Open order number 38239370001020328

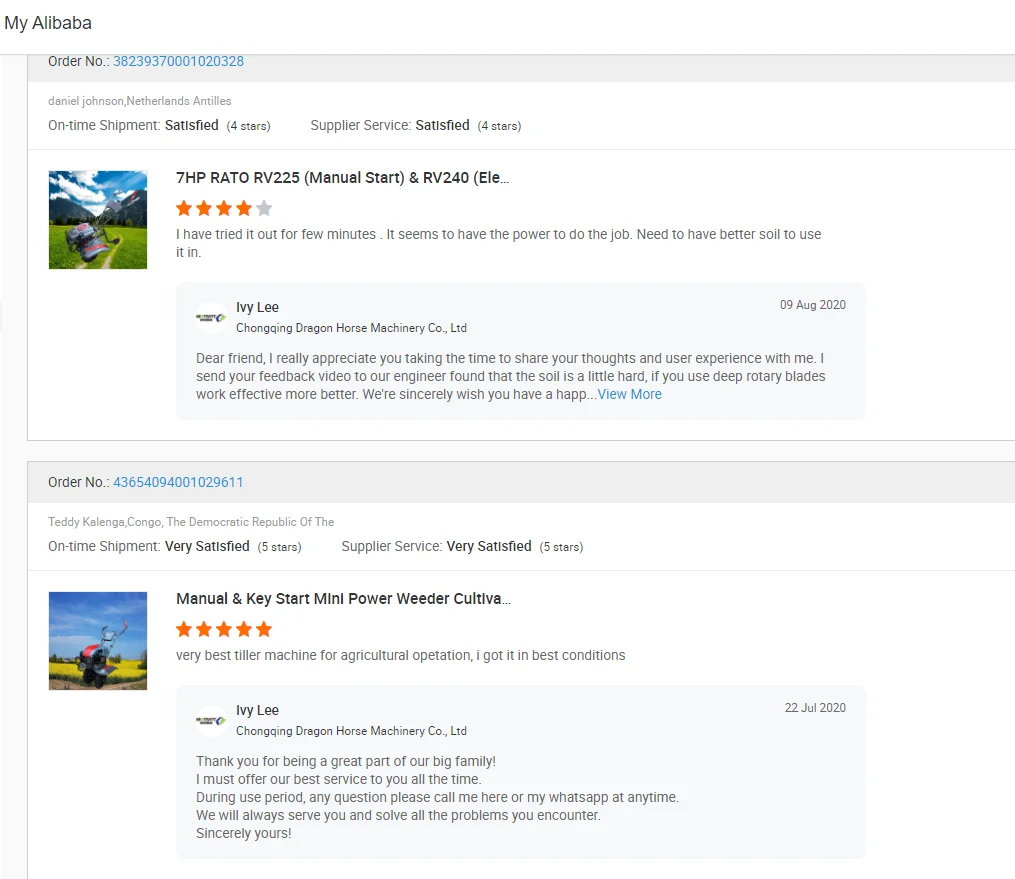[178, 61]
